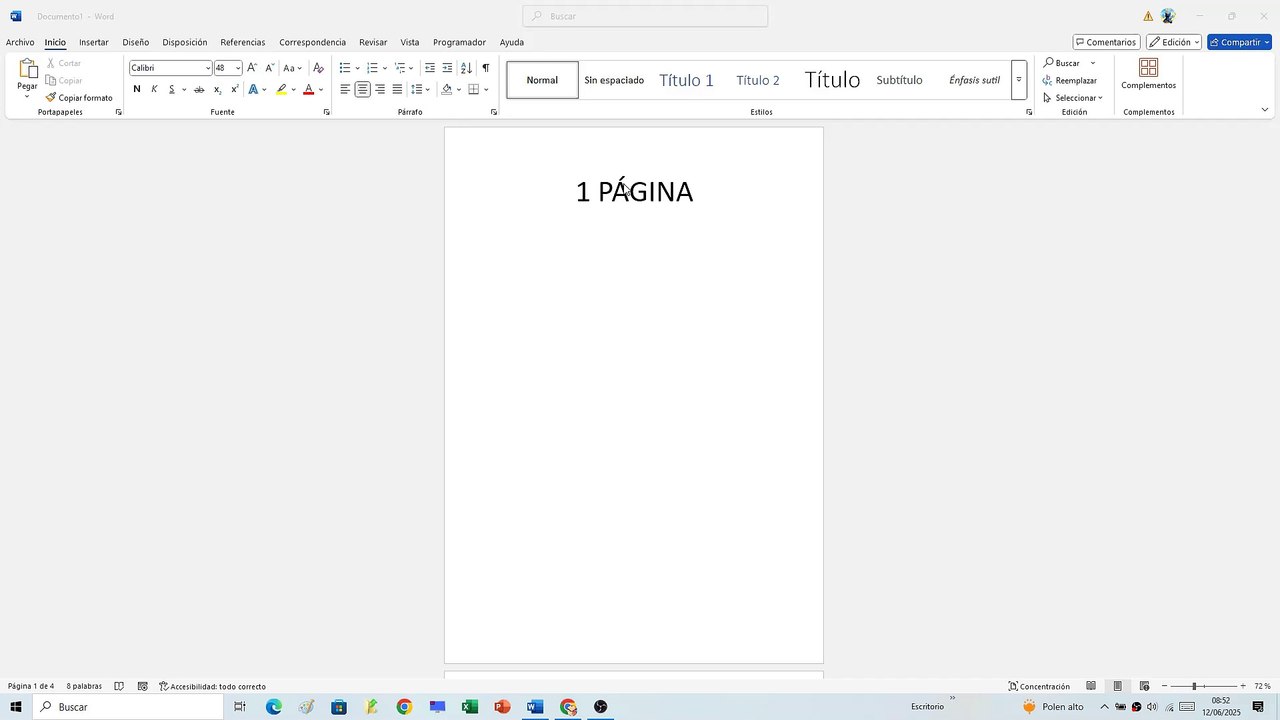Open Complementos add-ins button
The width and height of the screenshot is (1280, 720).
click(1148, 74)
